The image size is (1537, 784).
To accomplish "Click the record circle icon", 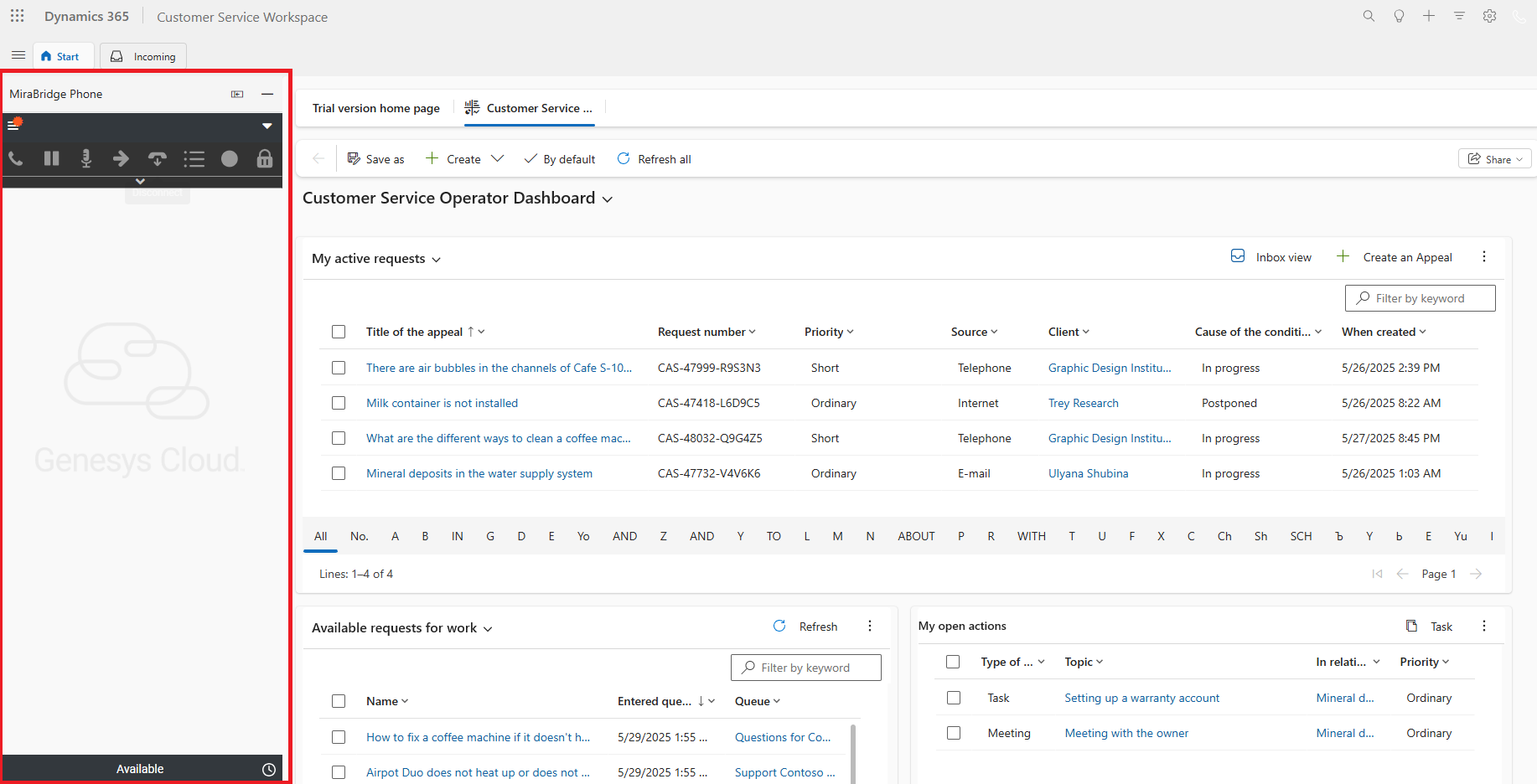I will click(x=229, y=158).
